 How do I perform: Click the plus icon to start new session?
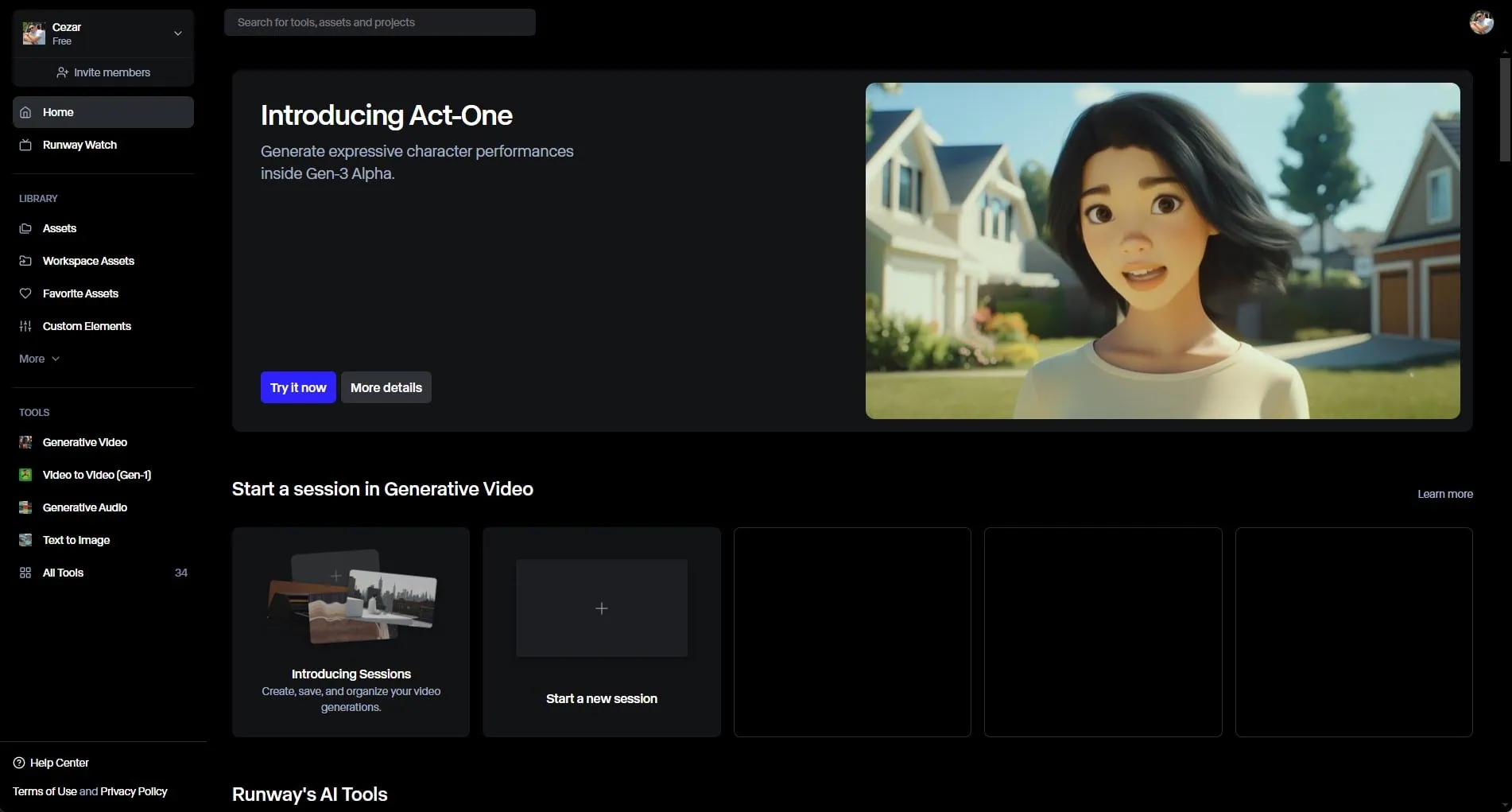(x=602, y=608)
